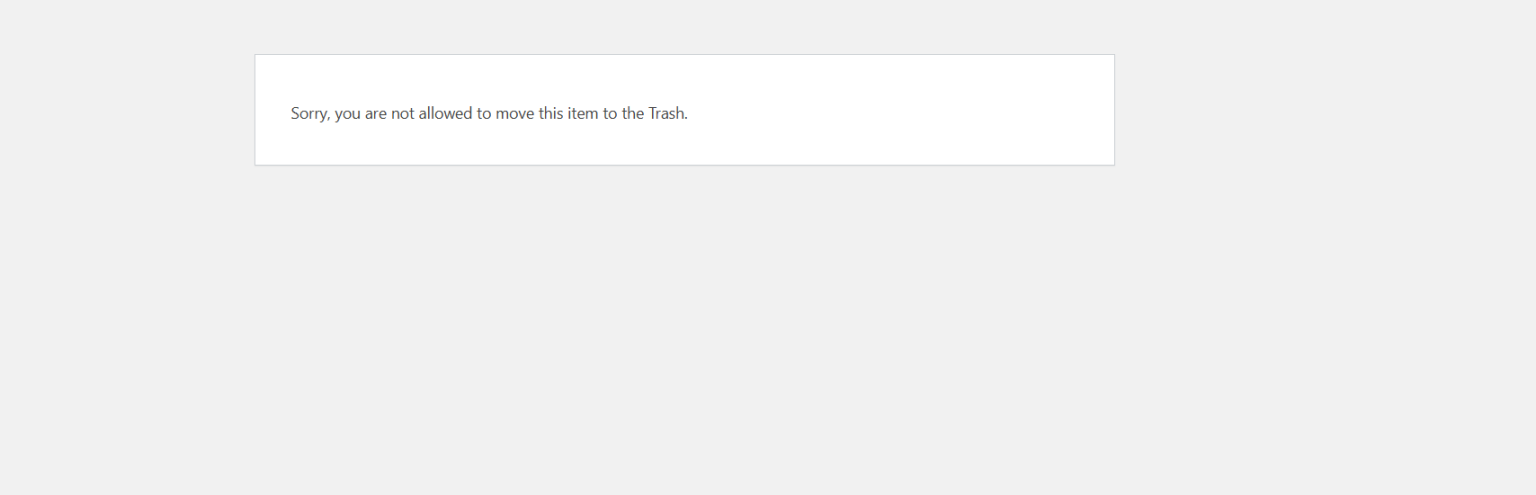Click the word "you" in the error message
This screenshot has height=495, width=1536.
tap(347, 114)
